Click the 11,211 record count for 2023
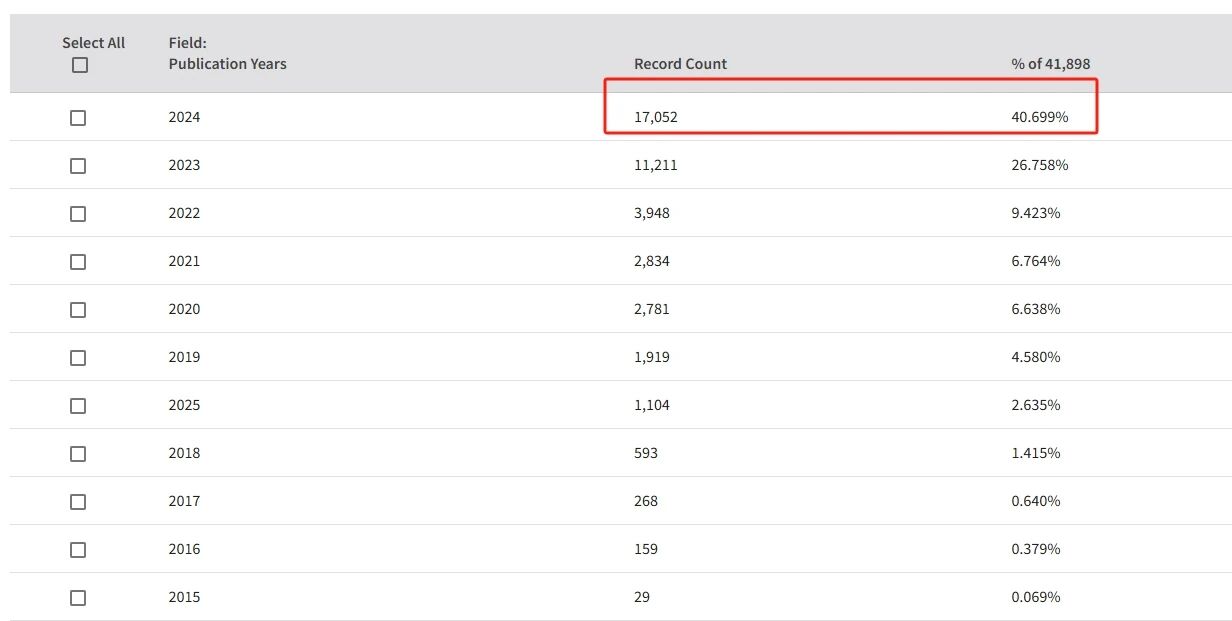Screen dimensions: 1232x621 pos(656,165)
